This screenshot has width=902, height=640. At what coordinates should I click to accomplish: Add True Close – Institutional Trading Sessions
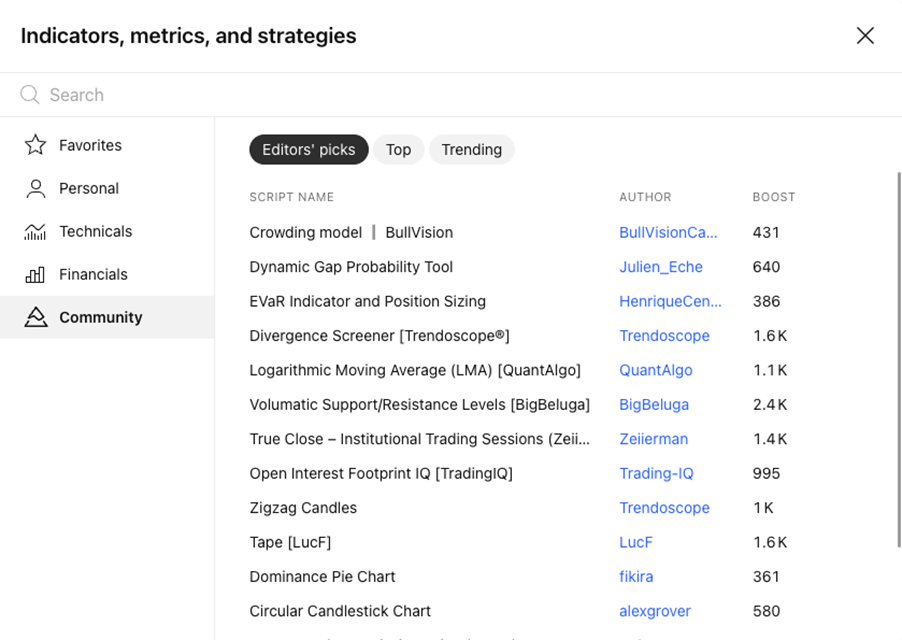click(420, 439)
